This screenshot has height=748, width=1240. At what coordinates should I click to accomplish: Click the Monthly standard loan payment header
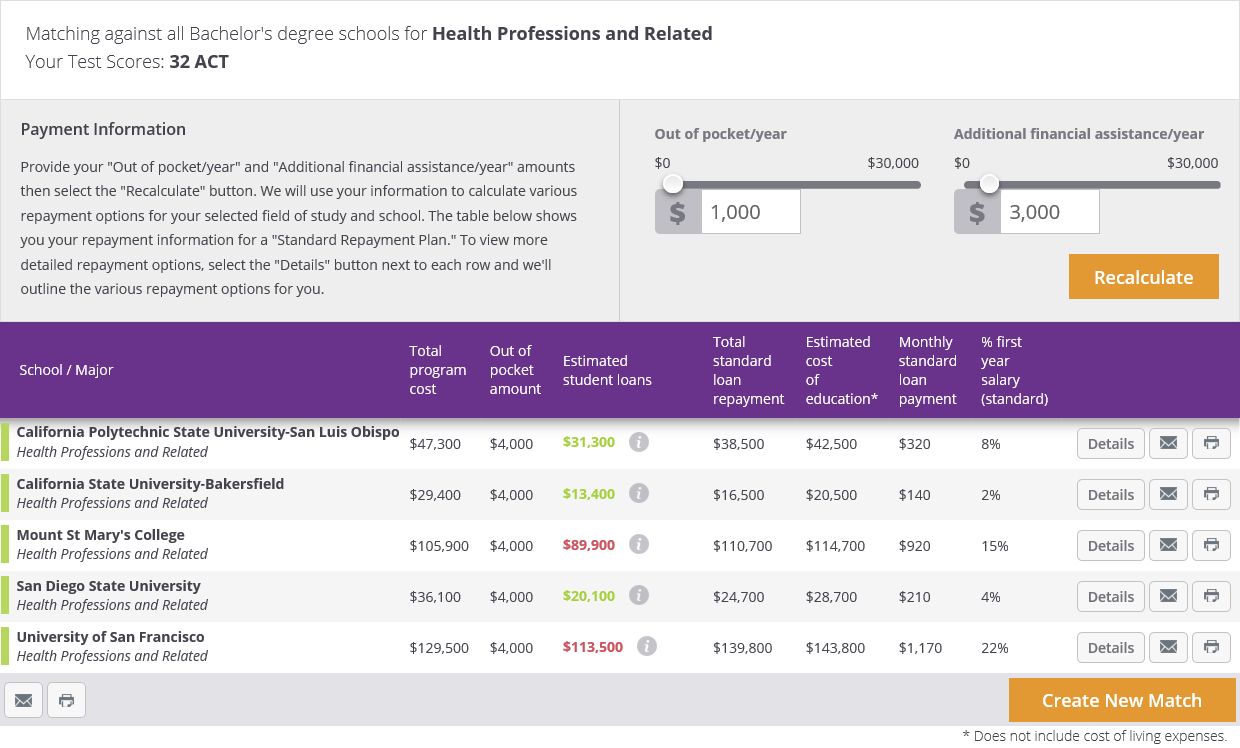click(x=928, y=370)
